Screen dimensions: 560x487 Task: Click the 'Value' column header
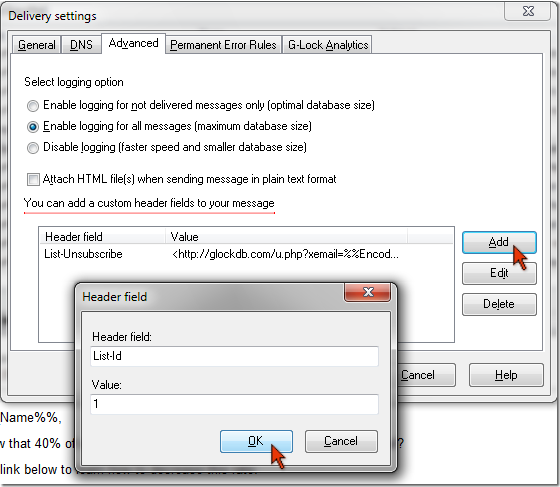pos(286,237)
